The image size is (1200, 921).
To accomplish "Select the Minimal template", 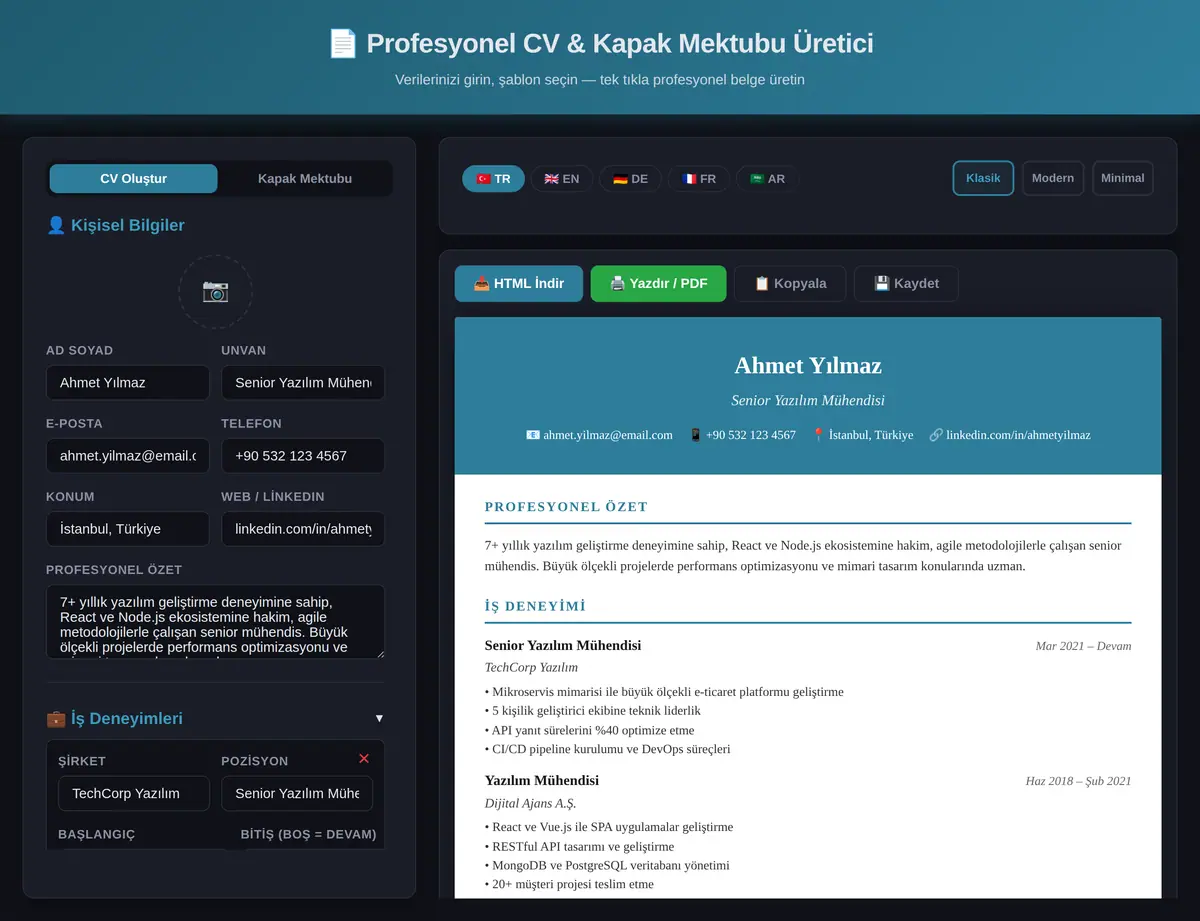I will [1123, 178].
